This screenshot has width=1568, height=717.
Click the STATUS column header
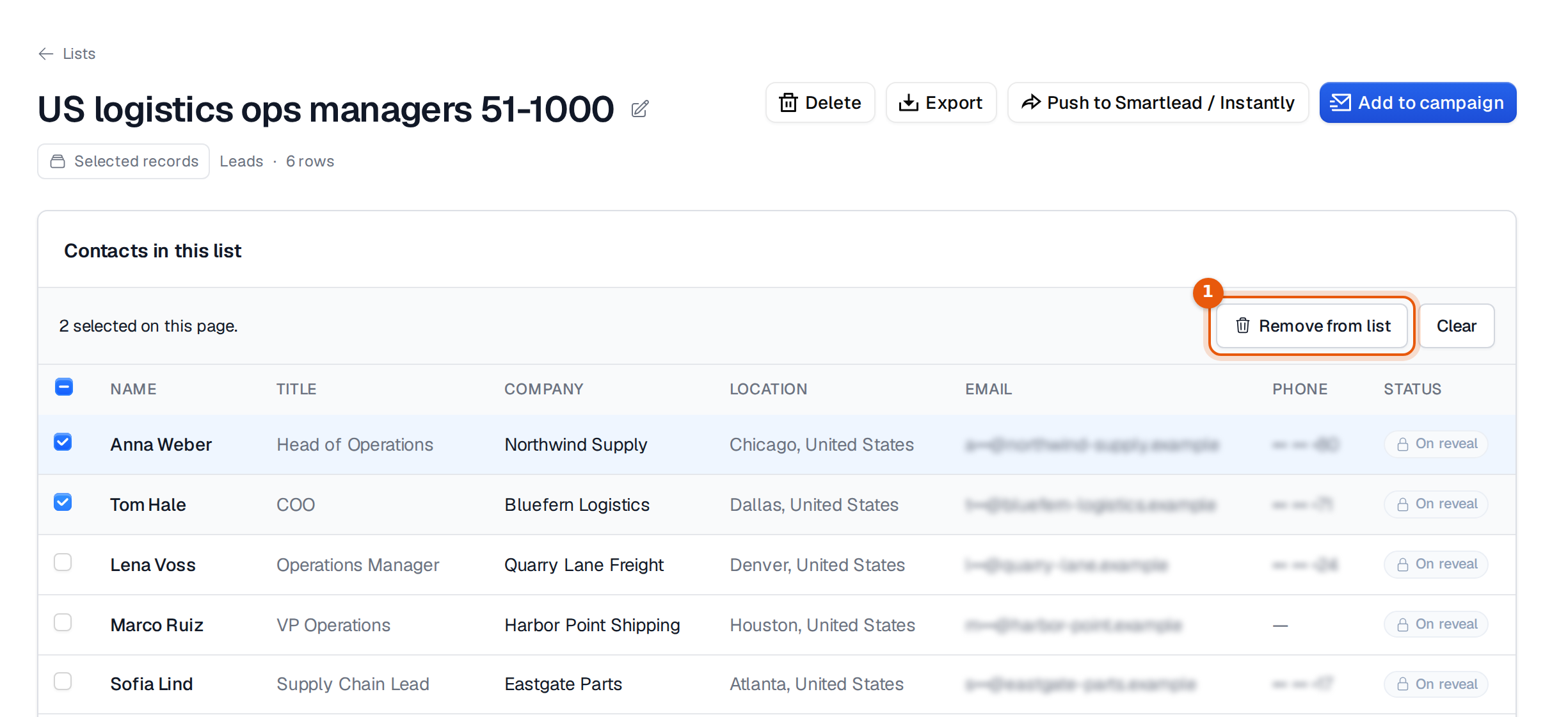coord(1412,389)
